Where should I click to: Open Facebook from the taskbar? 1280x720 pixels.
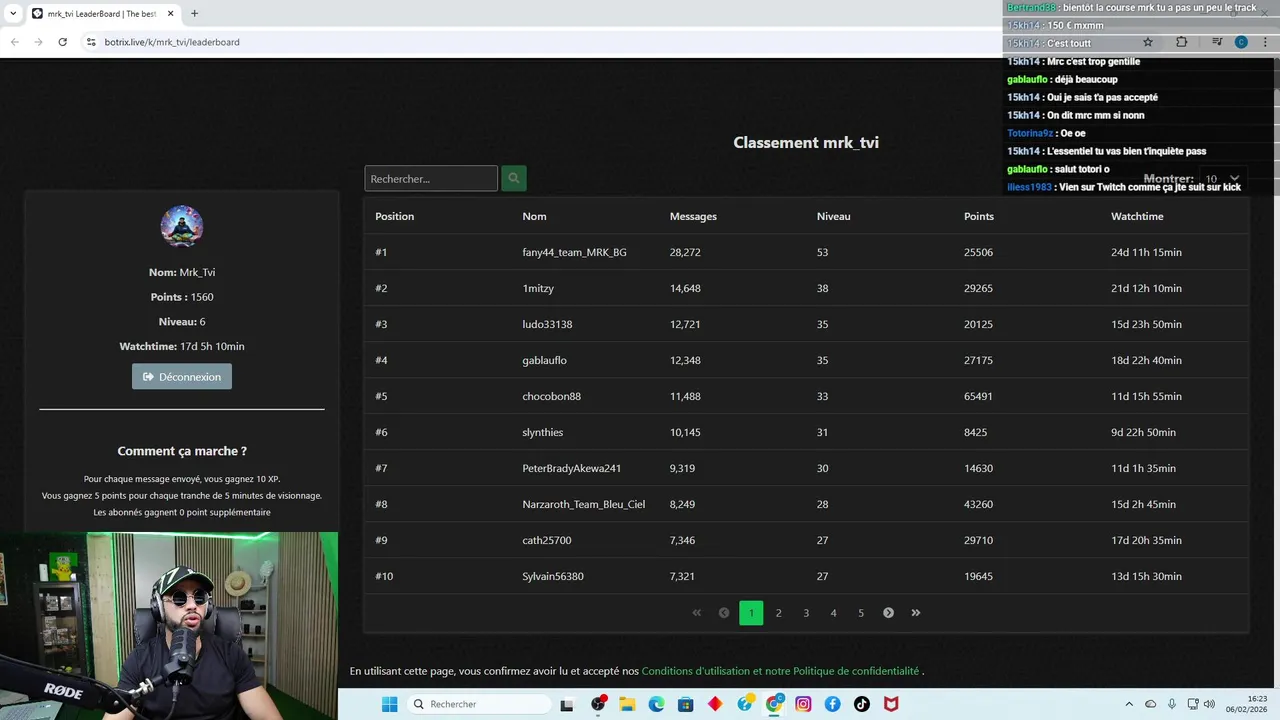[x=832, y=704]
